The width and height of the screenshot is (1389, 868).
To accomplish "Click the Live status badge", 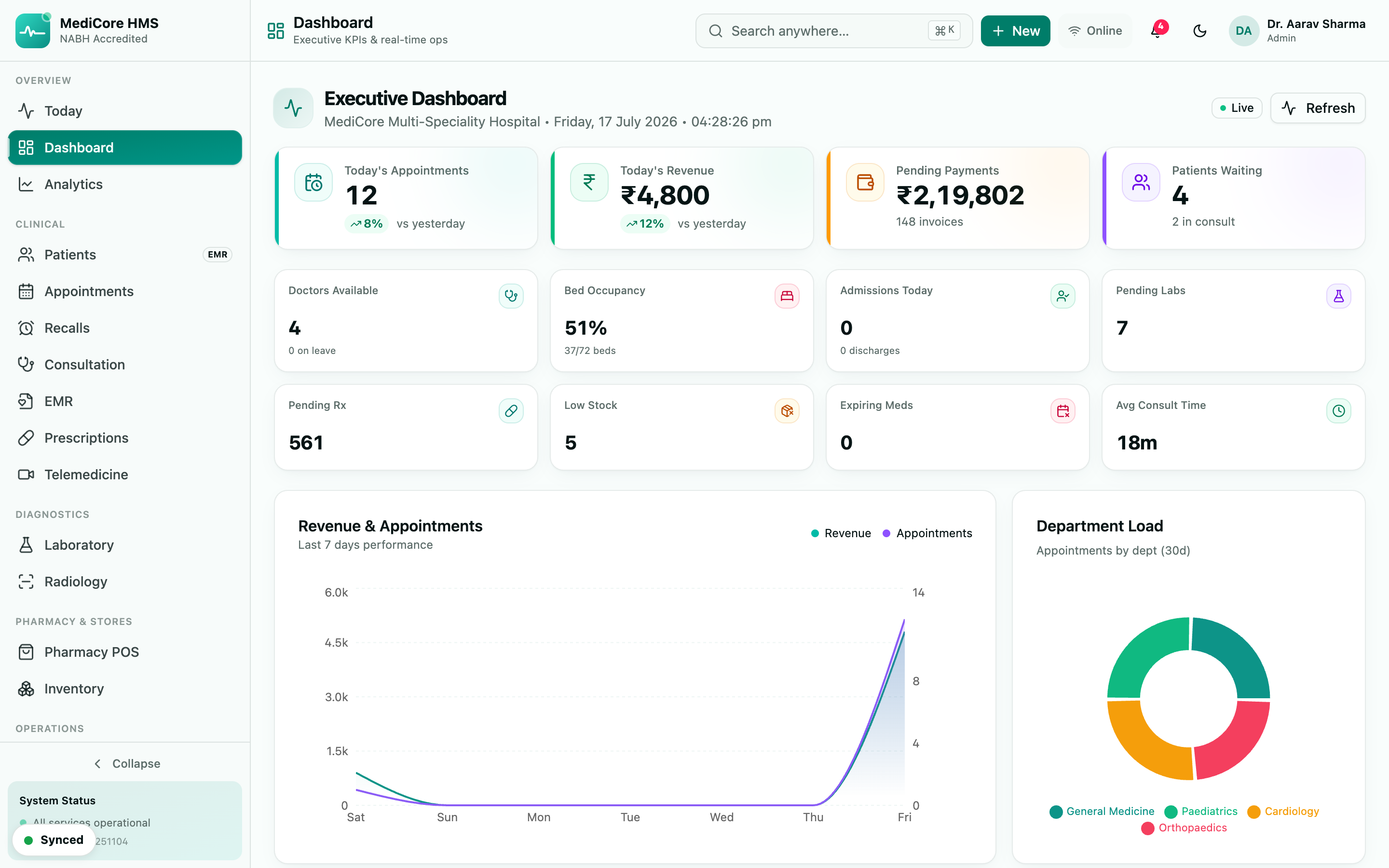I will (x=1236, y=108).
